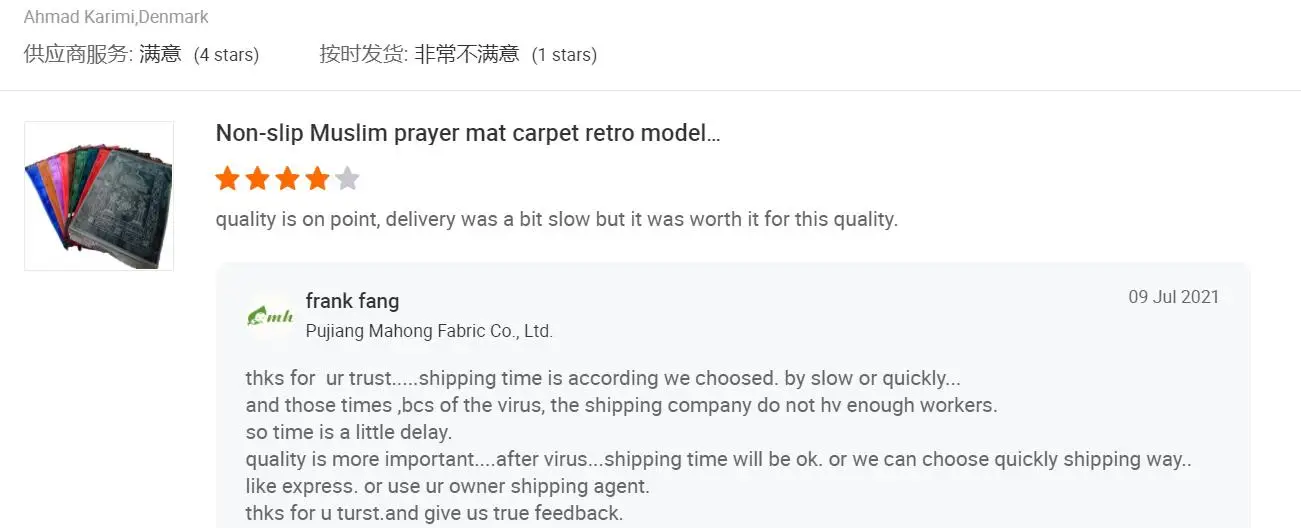Click the 满意 (4 stars) rating
The image size is (1301, 528).
(x=199, y=54)
